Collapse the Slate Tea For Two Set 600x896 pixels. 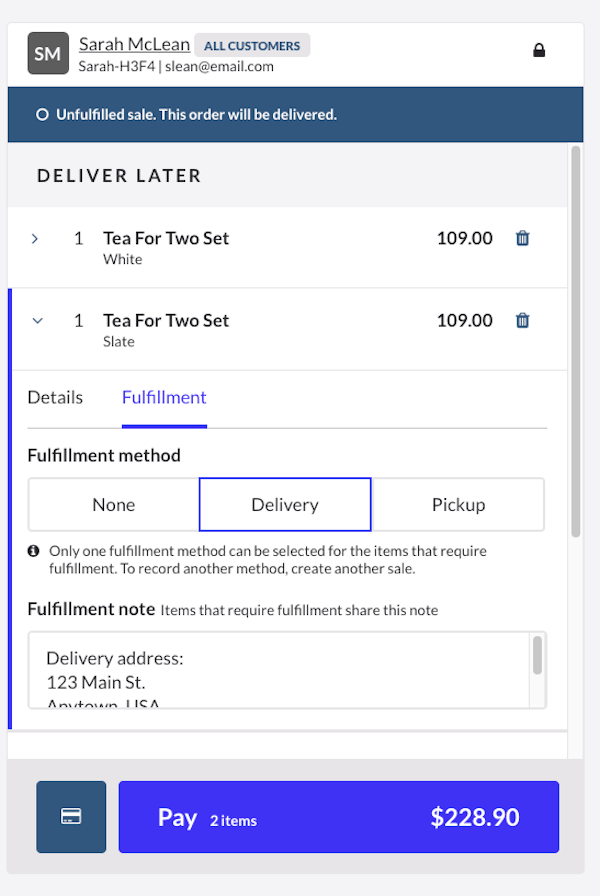click(x=38, y=321)
